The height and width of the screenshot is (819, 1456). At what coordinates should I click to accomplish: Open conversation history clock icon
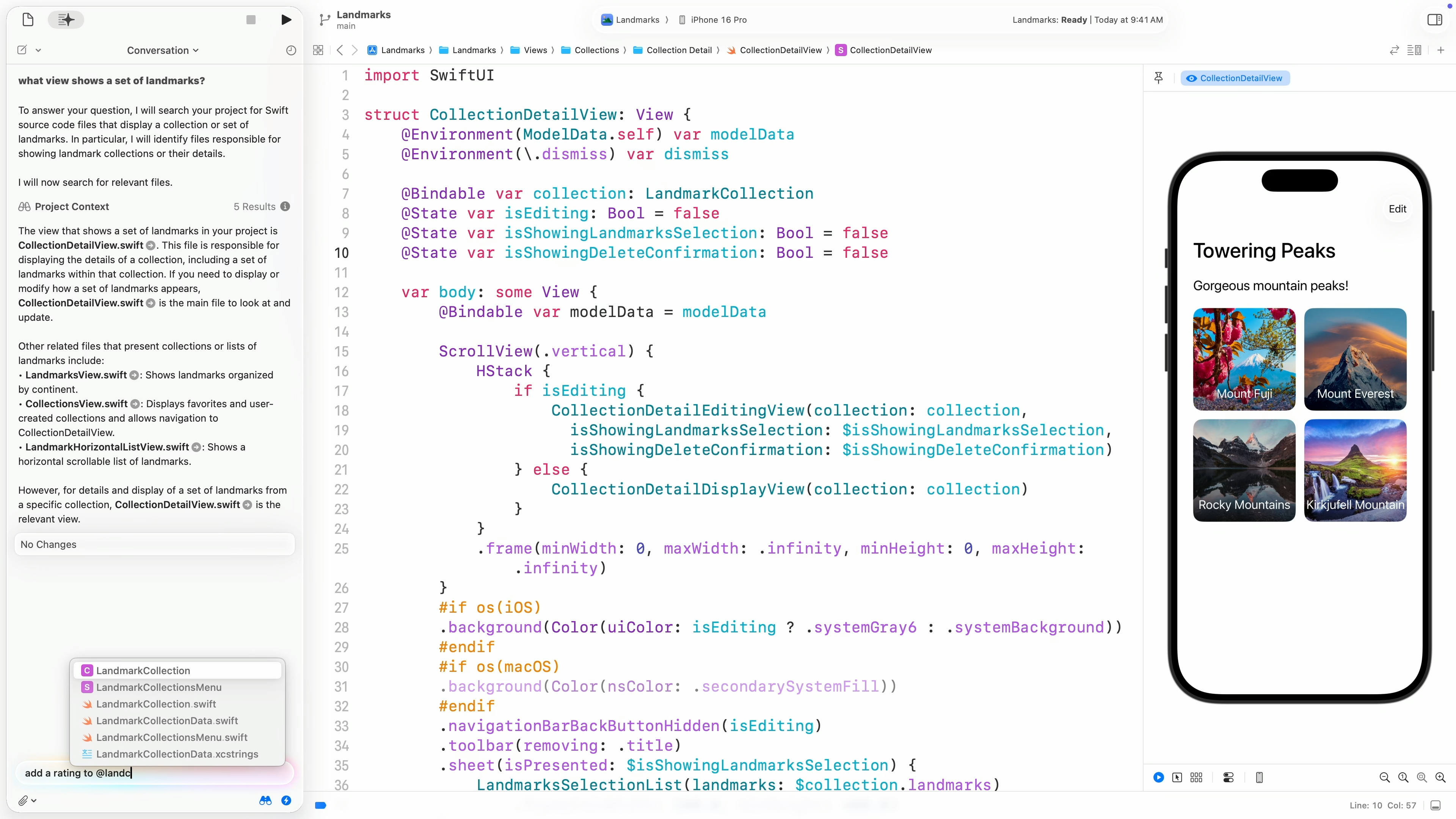290,50
